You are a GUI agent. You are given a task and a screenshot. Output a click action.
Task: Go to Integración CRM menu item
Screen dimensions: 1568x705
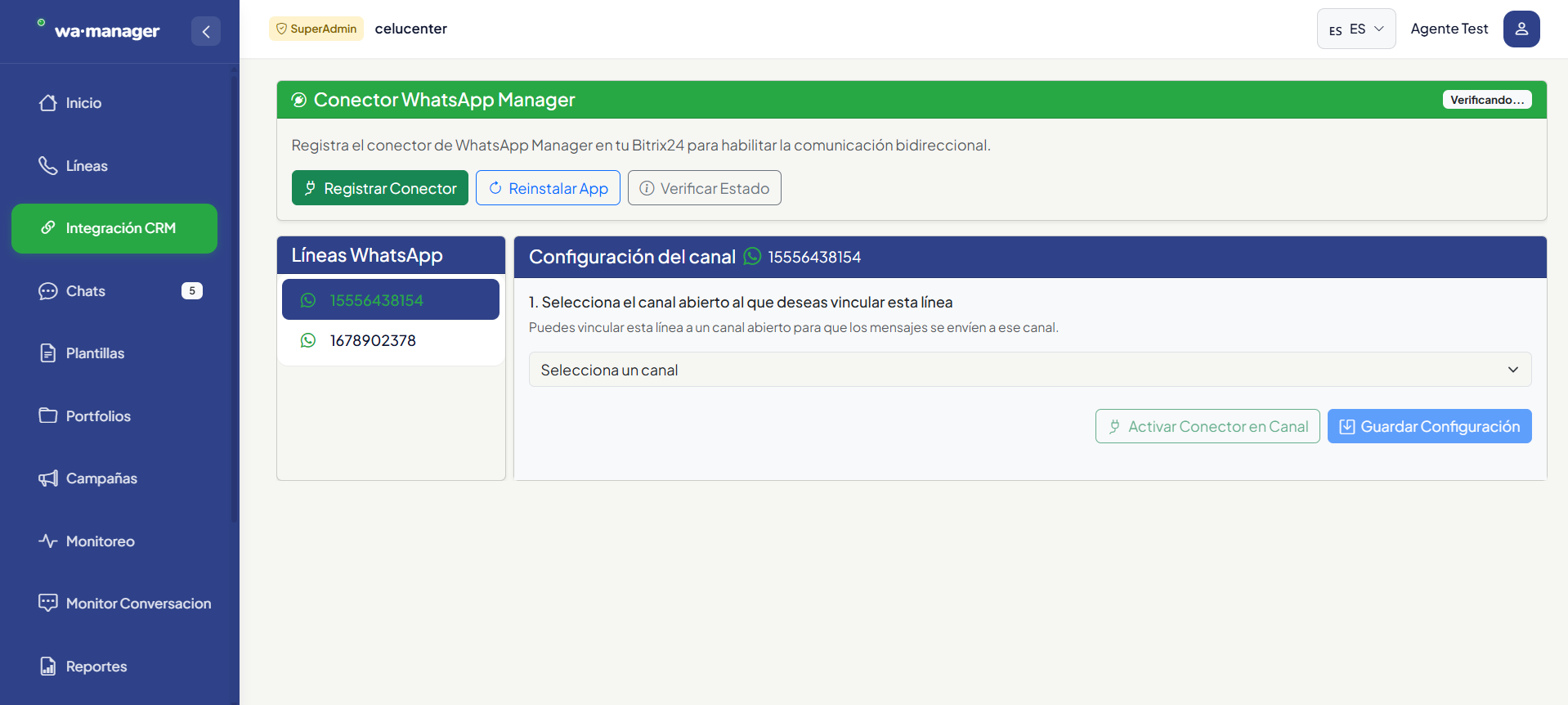pos(114,228)
